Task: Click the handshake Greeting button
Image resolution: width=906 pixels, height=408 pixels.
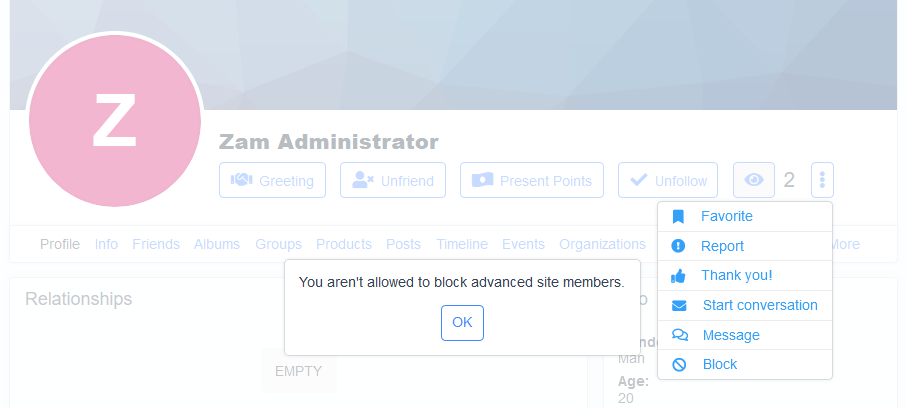Action: pyautogui.click(x=272, y=180)
